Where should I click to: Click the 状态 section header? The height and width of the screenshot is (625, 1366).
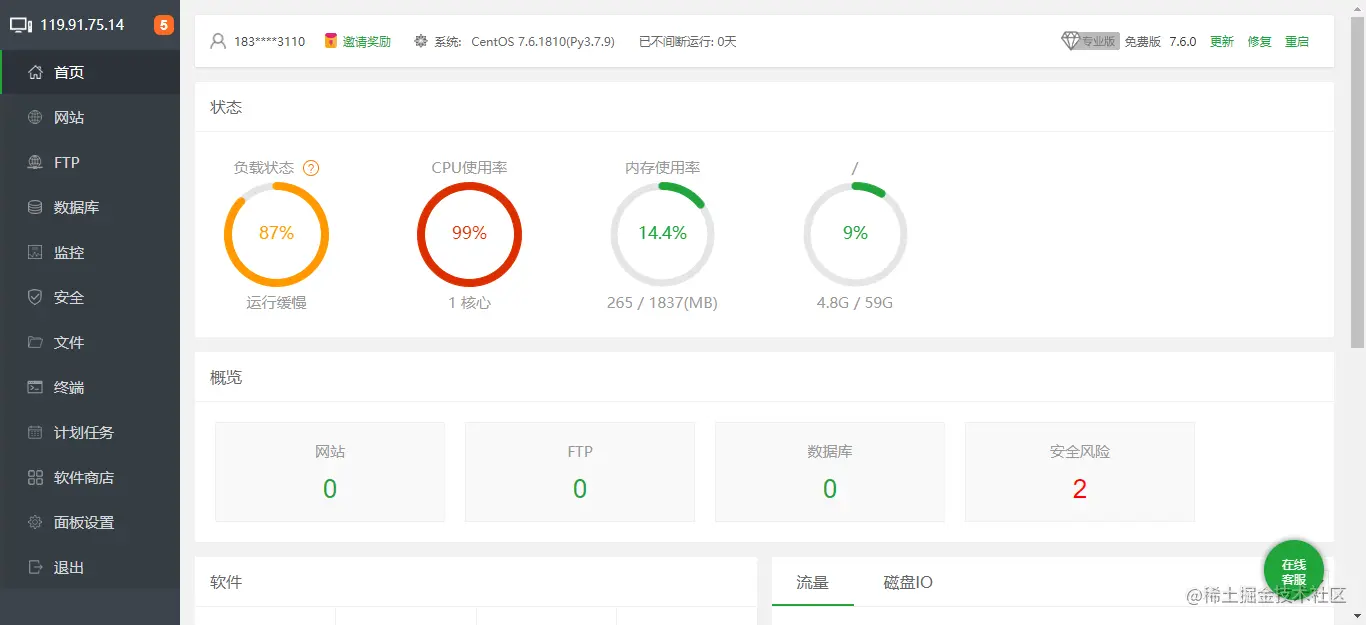tap(226, 107)
